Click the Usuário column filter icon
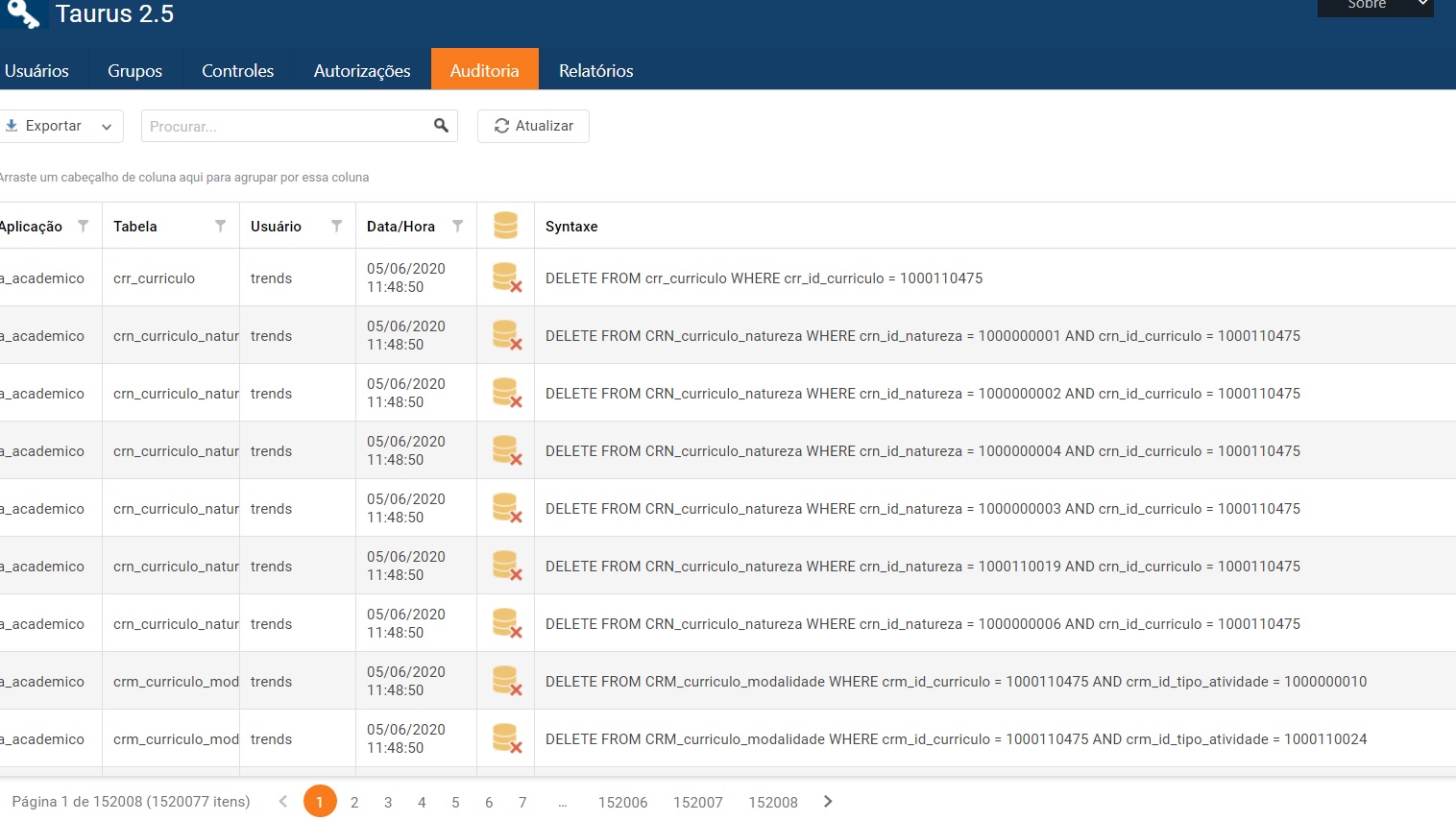 tap(336, 227)
